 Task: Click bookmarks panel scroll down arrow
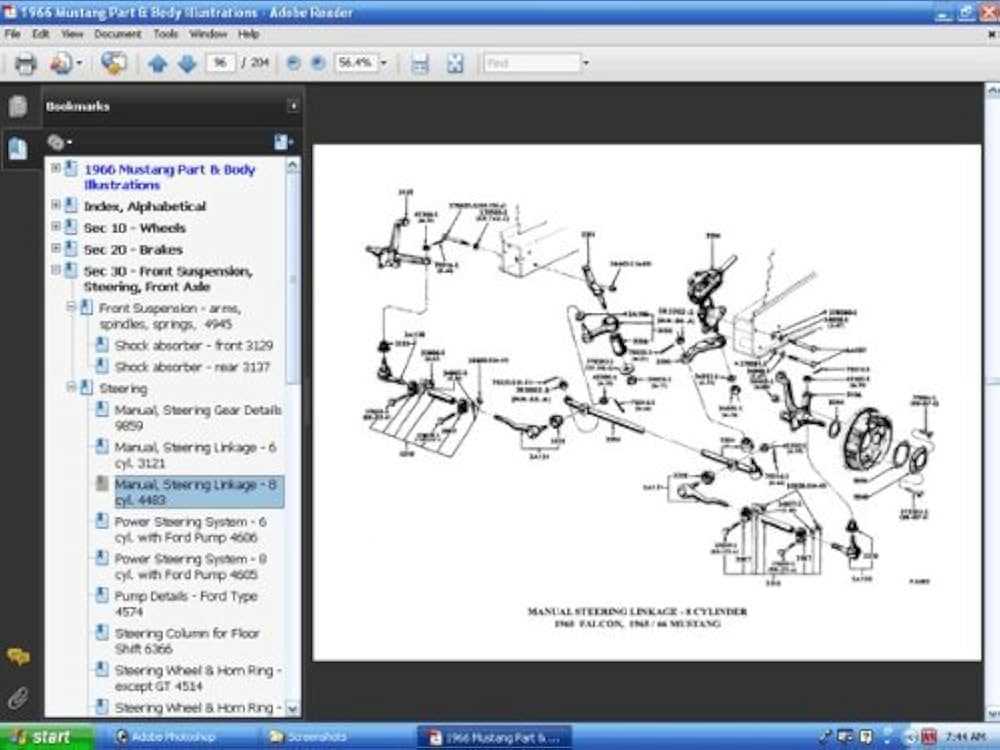pyautogui.click(x=293, y=709)
